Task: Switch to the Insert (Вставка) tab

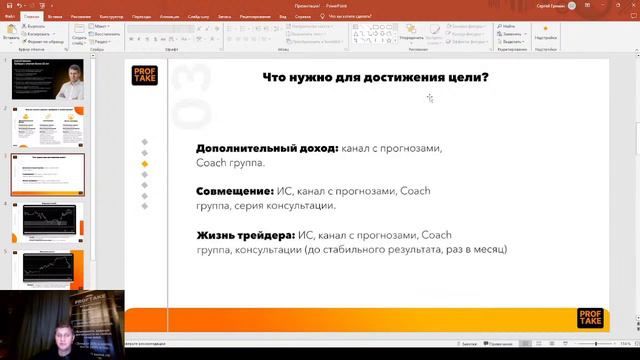Action: [x=55, y=17]
